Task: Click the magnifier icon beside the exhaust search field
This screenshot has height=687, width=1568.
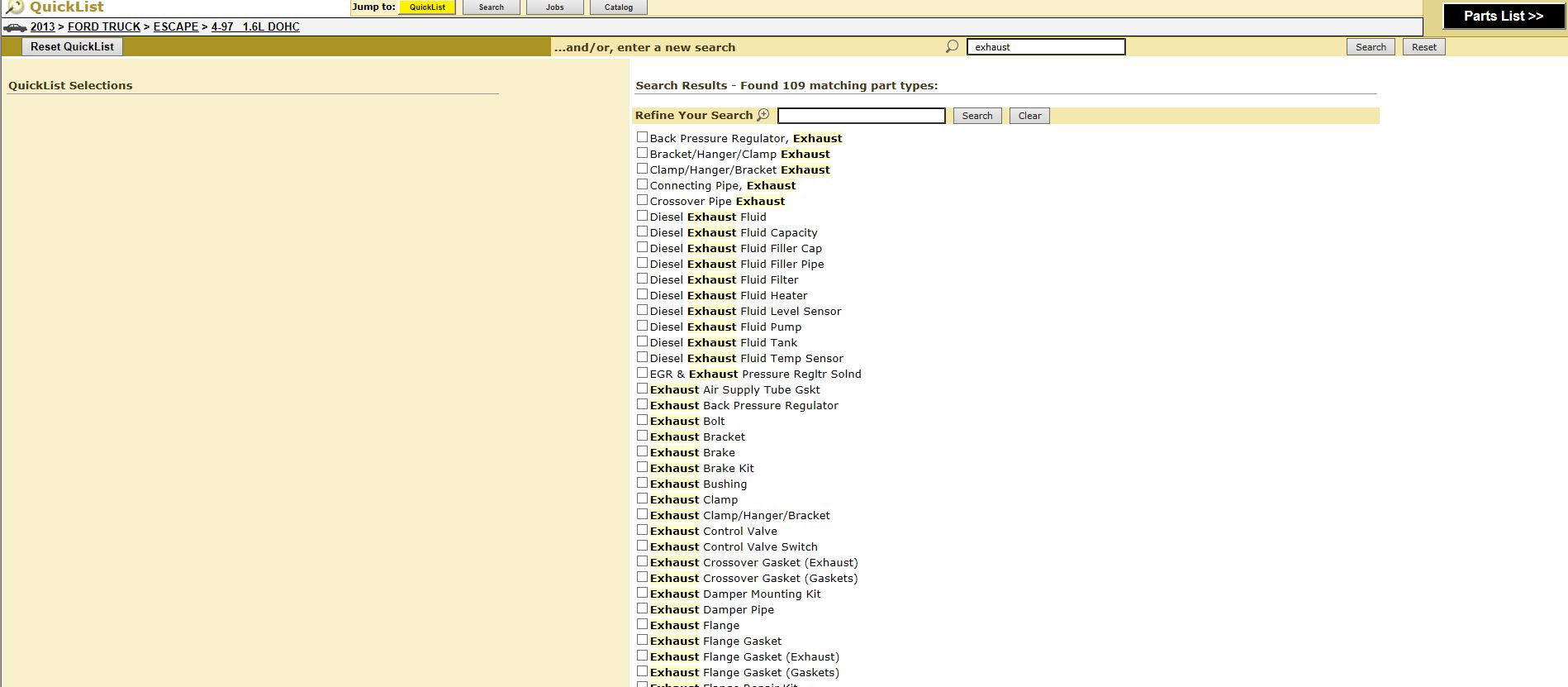Action: coord(952,46)
